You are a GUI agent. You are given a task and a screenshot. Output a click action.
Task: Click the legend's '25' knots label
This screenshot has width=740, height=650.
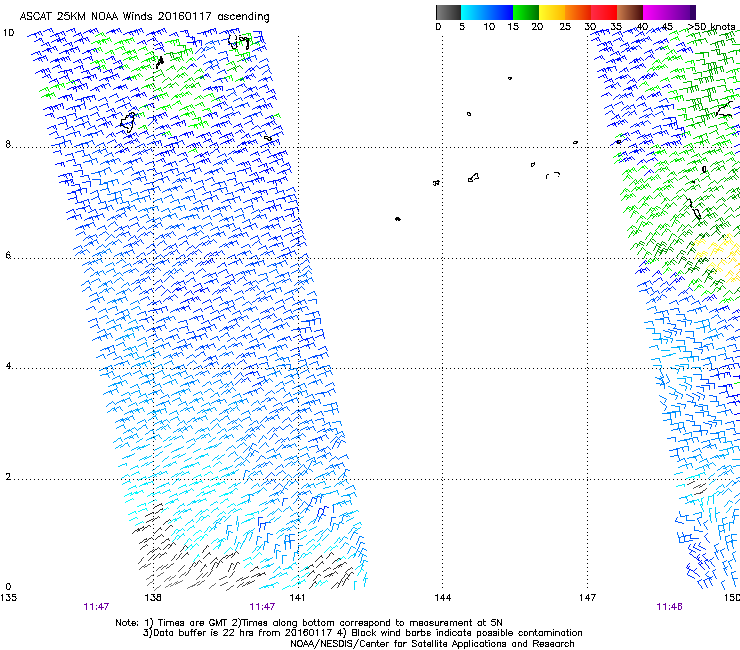point(565,27)
